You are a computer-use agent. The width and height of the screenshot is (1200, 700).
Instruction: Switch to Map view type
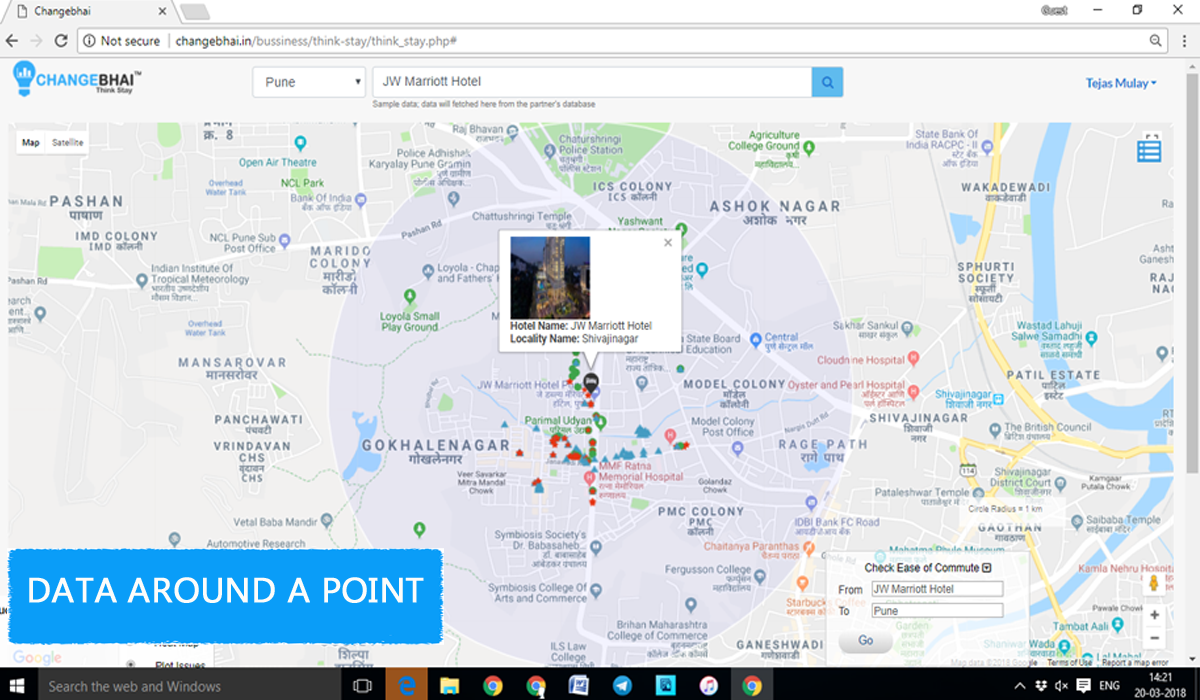[31, 143]
